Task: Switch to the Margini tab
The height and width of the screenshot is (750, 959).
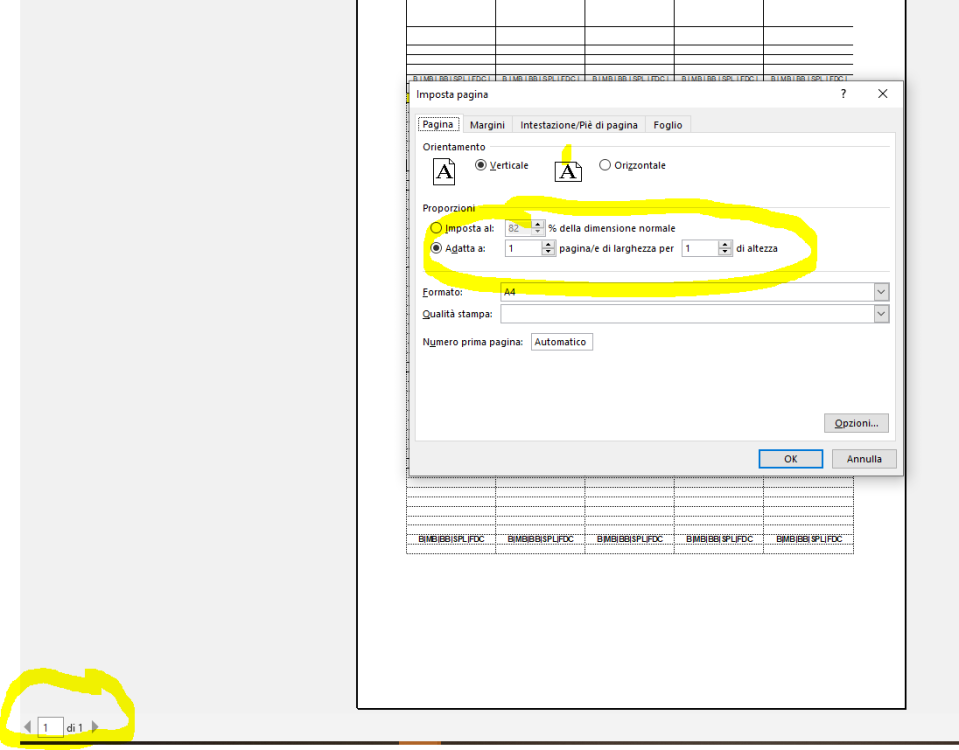Action: click(x=487, y=125)
